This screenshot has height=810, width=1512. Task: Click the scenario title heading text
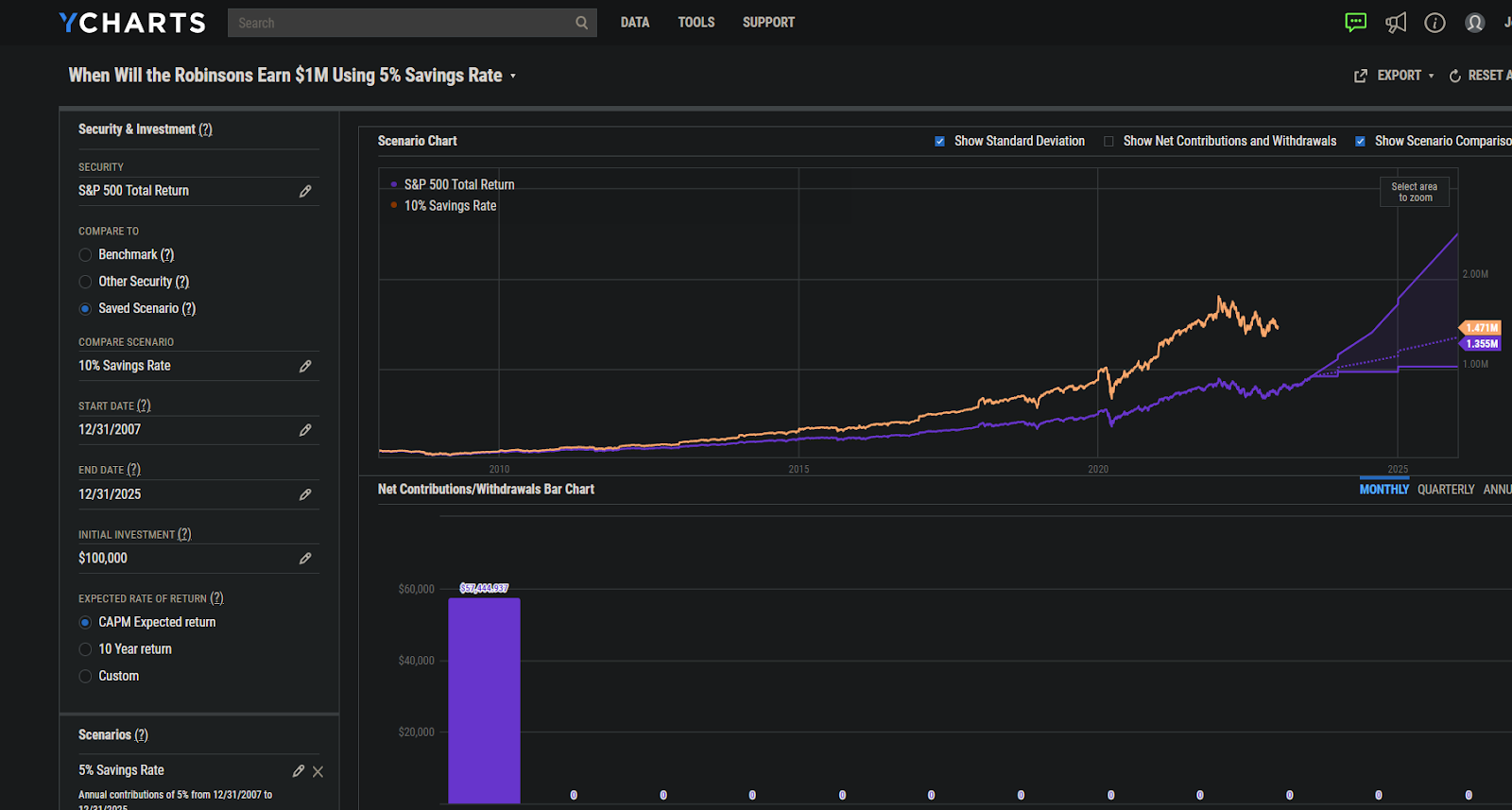(x=285, y=76)
